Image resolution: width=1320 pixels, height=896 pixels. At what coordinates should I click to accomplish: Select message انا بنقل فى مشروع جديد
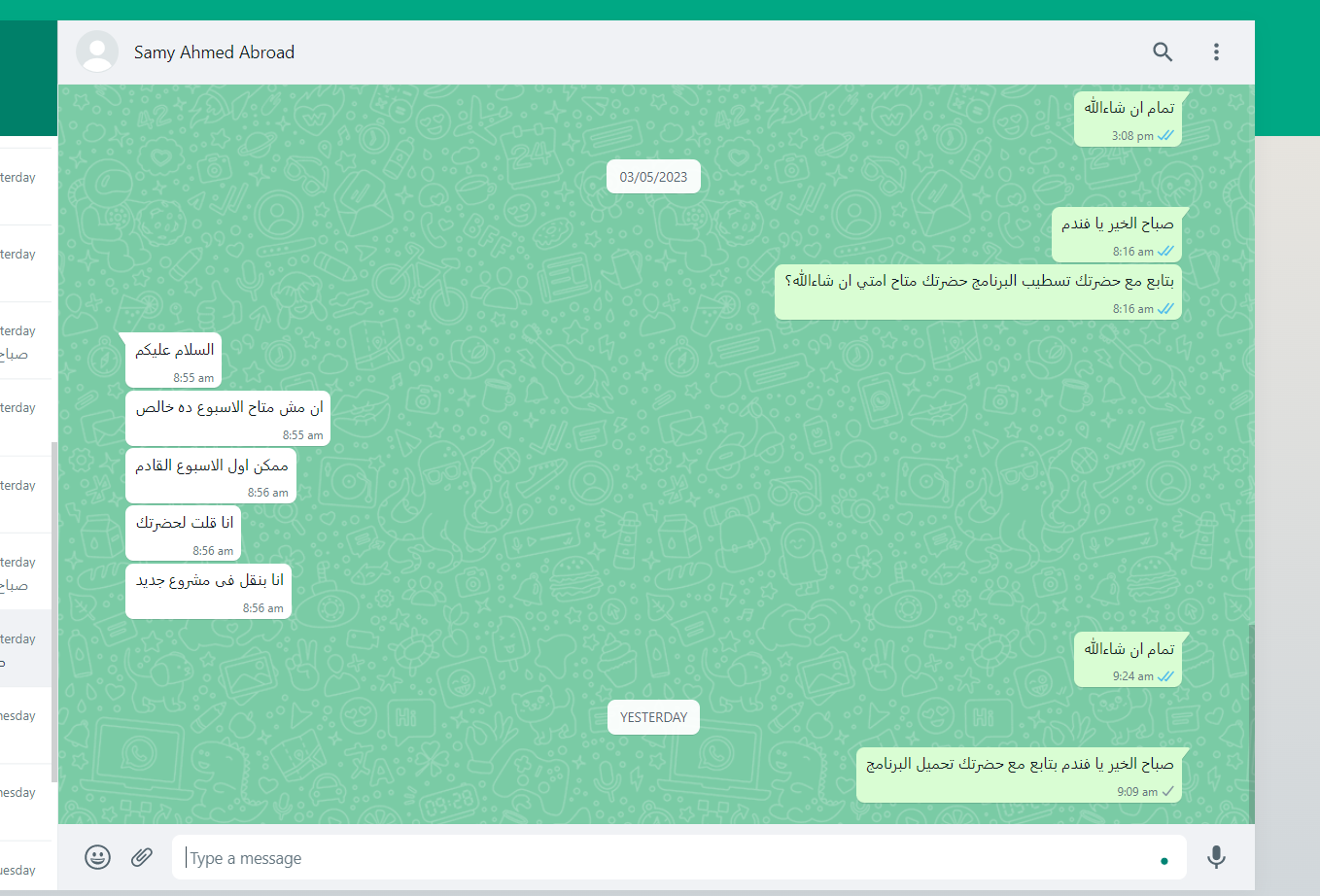point(209,591)
